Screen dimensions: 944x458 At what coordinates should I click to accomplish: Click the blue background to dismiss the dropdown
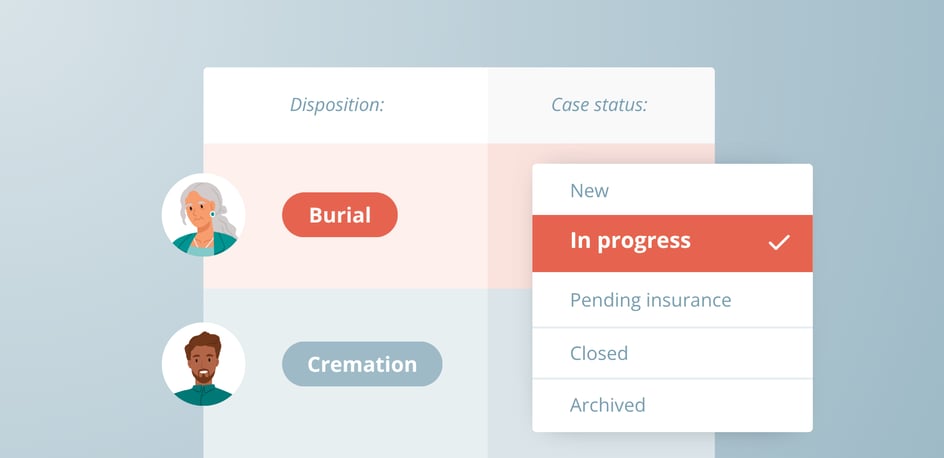(860, 90)
